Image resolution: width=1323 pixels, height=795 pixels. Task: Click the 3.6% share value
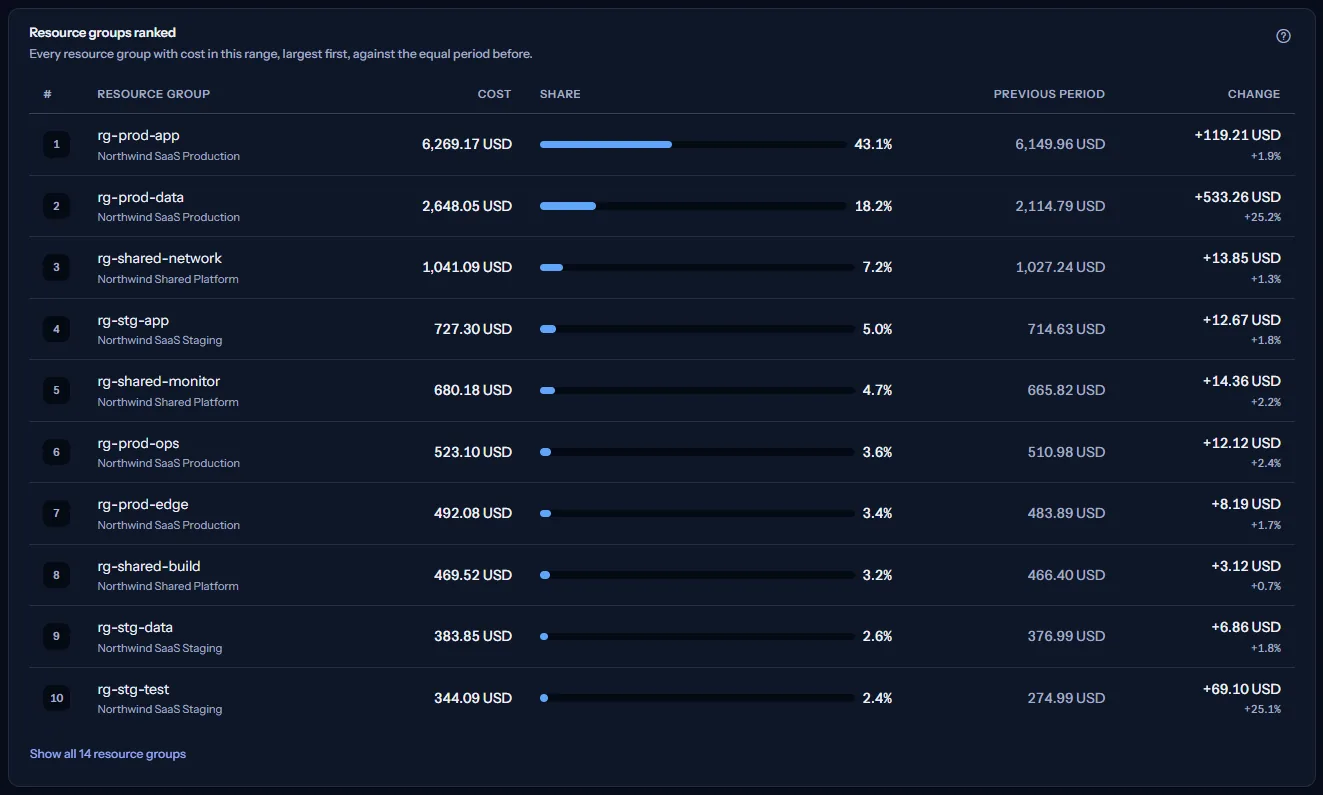[877, 453]
